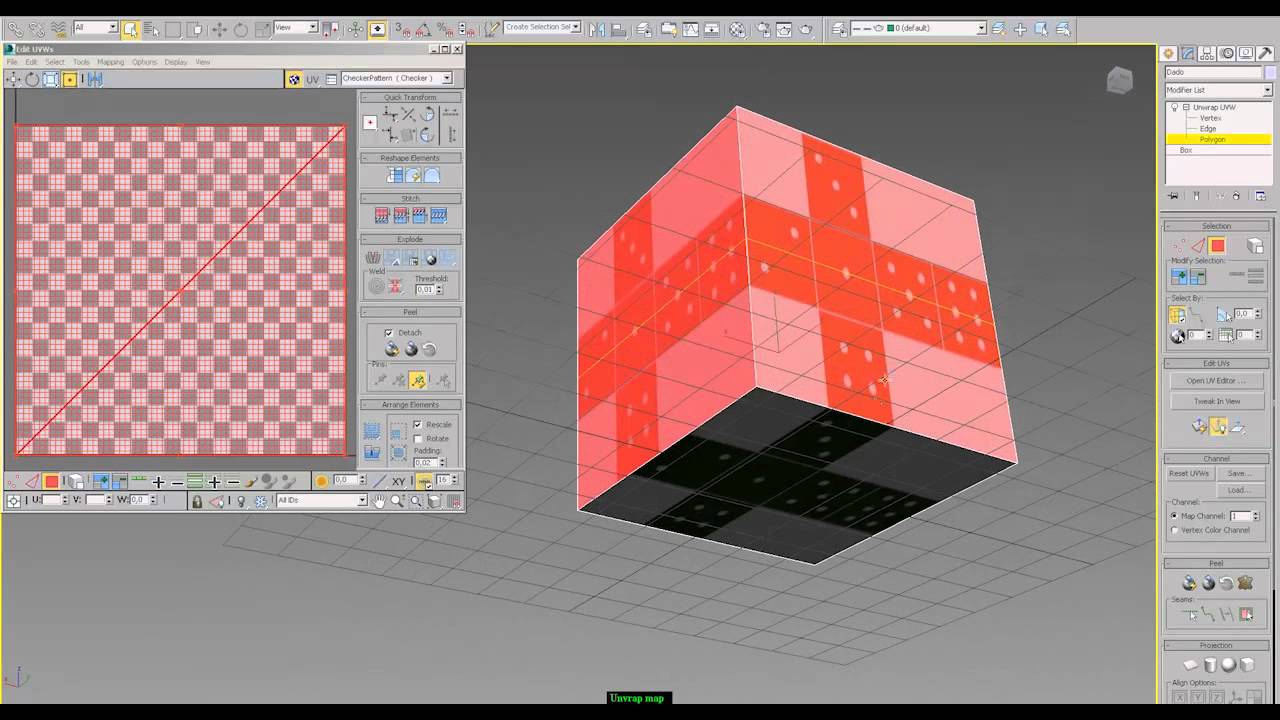1280x720 pixels.
Task: Select Vertex sub-object mode in Edit UVWs bottom bar
Action: (14, 482)
